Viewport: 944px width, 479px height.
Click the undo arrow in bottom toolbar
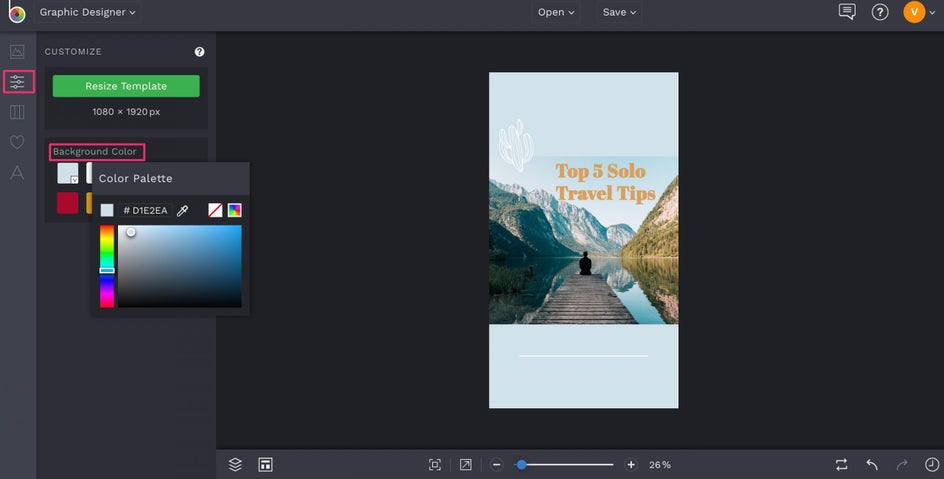(x=872, y=464)
